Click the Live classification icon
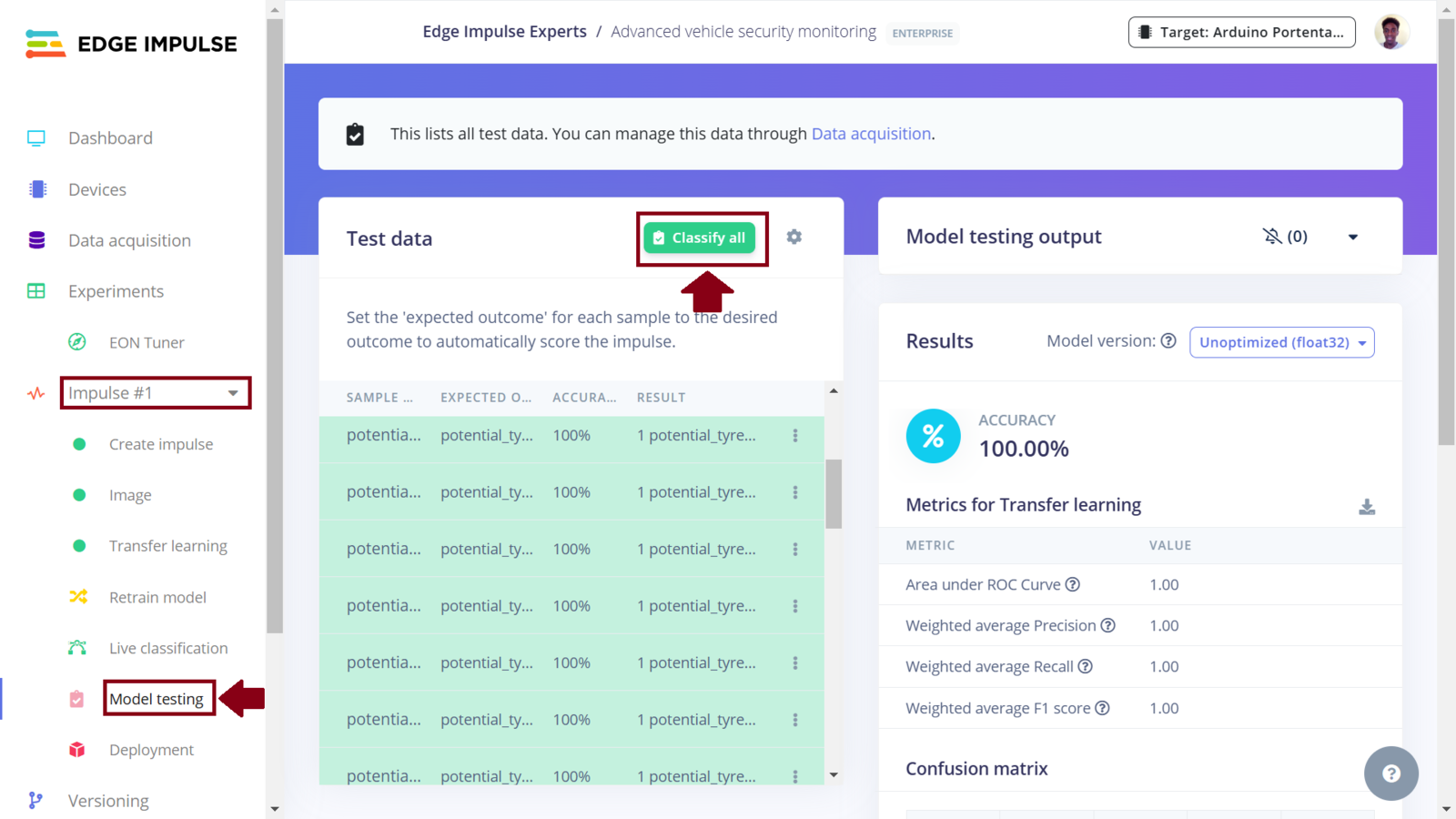 [77, 648]
